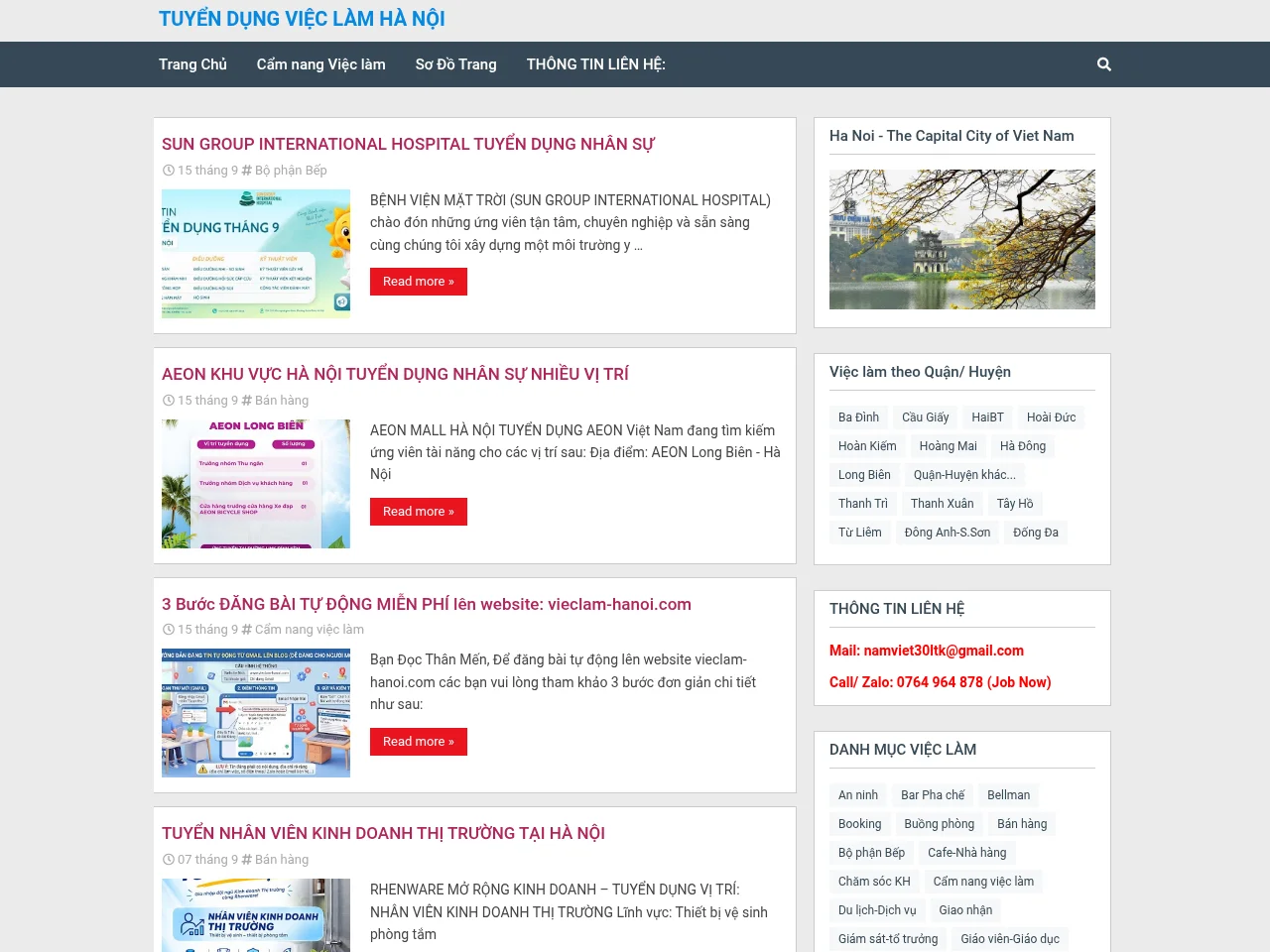The width and height of the screenshot is (1270, 952).
Task: Open Cafe-Nhà hàng job category
Action: (x=967, y=853)
